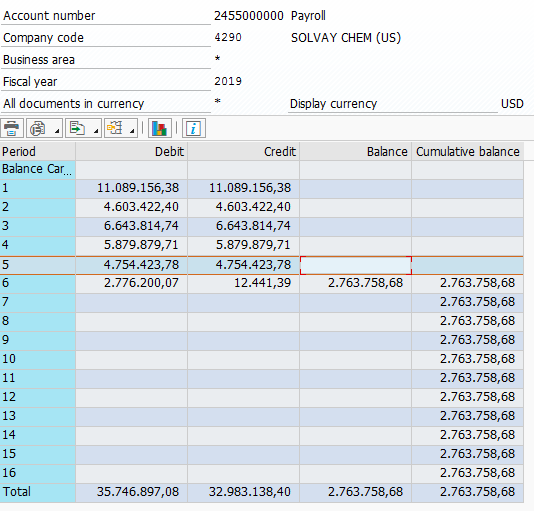Select period 6 credit value 12.441,39

tap(263, 283)
